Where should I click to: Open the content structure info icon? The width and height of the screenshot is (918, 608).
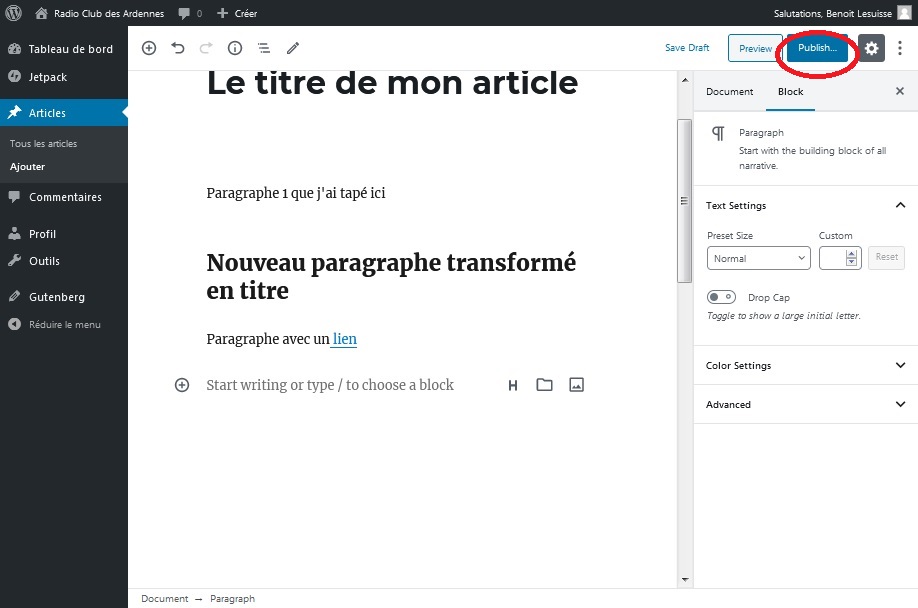point(235,48)
